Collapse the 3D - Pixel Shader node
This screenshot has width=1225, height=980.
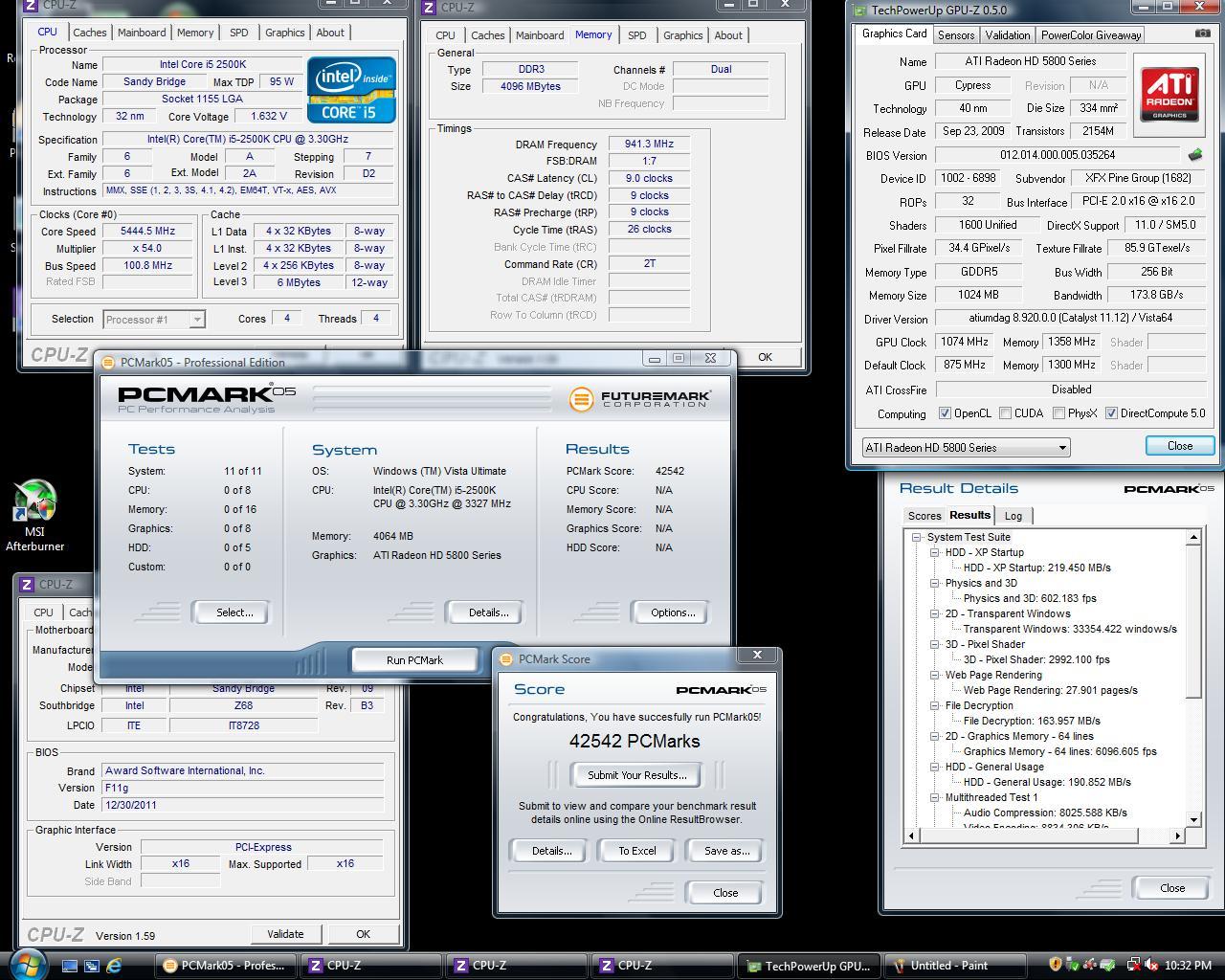pyautogui.click(x=934, y=644)
